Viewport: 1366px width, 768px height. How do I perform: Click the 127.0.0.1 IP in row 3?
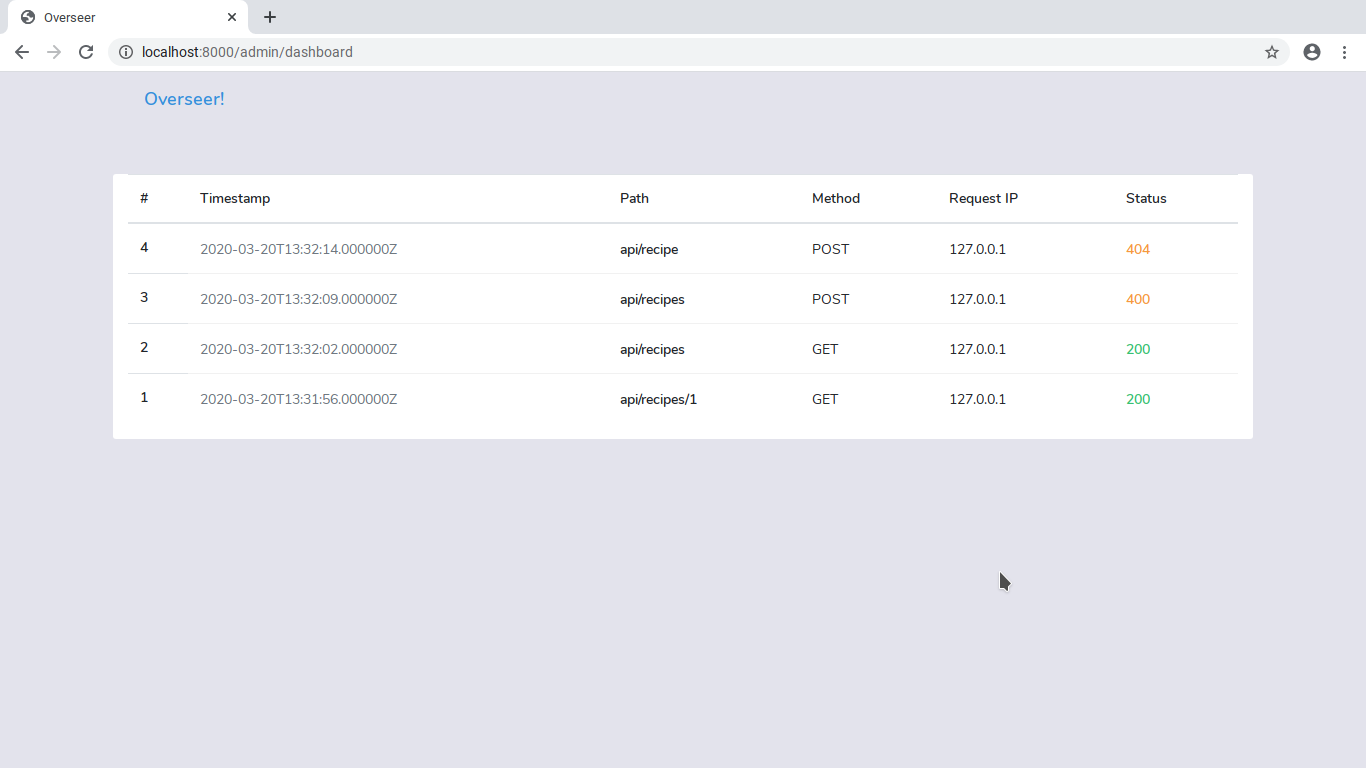pos(977,299)
